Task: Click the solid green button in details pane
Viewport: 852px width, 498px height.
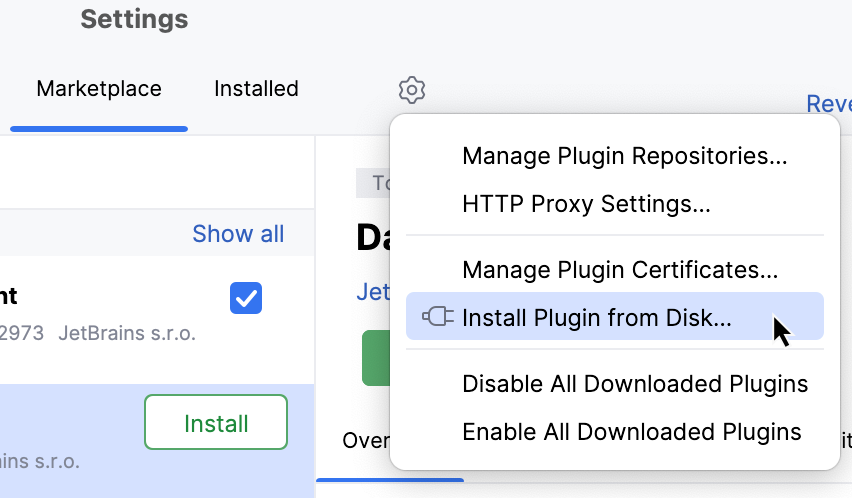Action: pyautogui.click(x=375, y=358)
